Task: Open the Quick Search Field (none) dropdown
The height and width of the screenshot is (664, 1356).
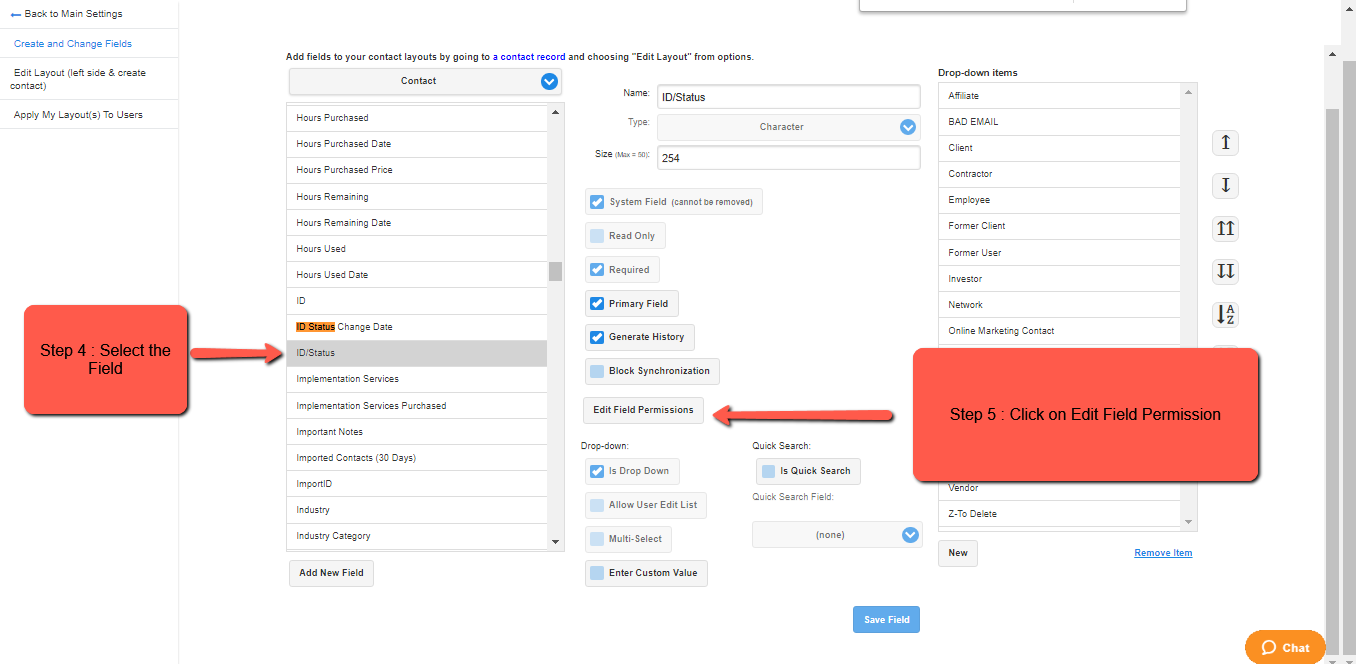Action: 837,535
